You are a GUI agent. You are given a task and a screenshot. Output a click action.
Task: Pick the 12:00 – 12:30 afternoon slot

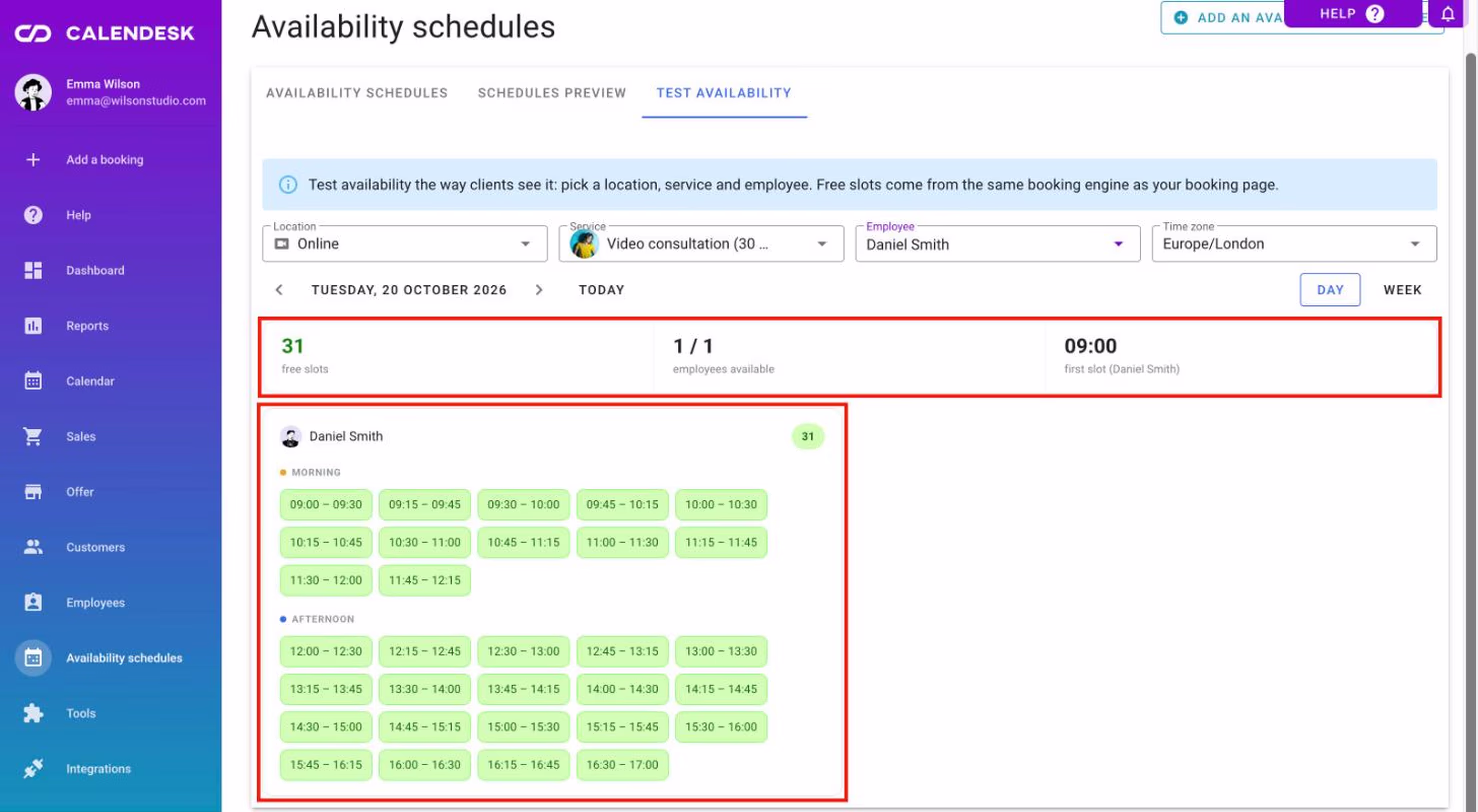pos(326,652)
